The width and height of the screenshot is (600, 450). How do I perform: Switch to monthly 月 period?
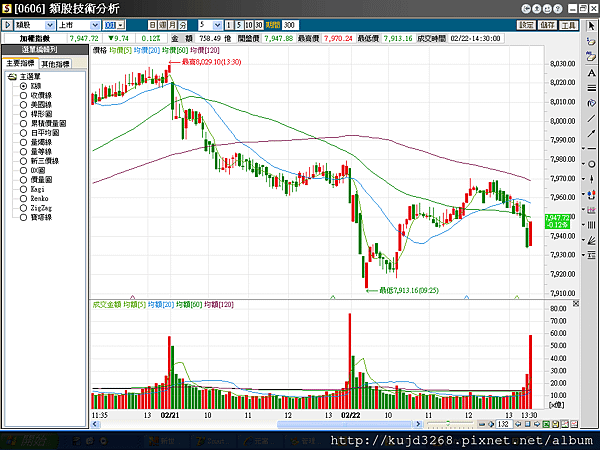pyautogui.click(x=173, y=25)
